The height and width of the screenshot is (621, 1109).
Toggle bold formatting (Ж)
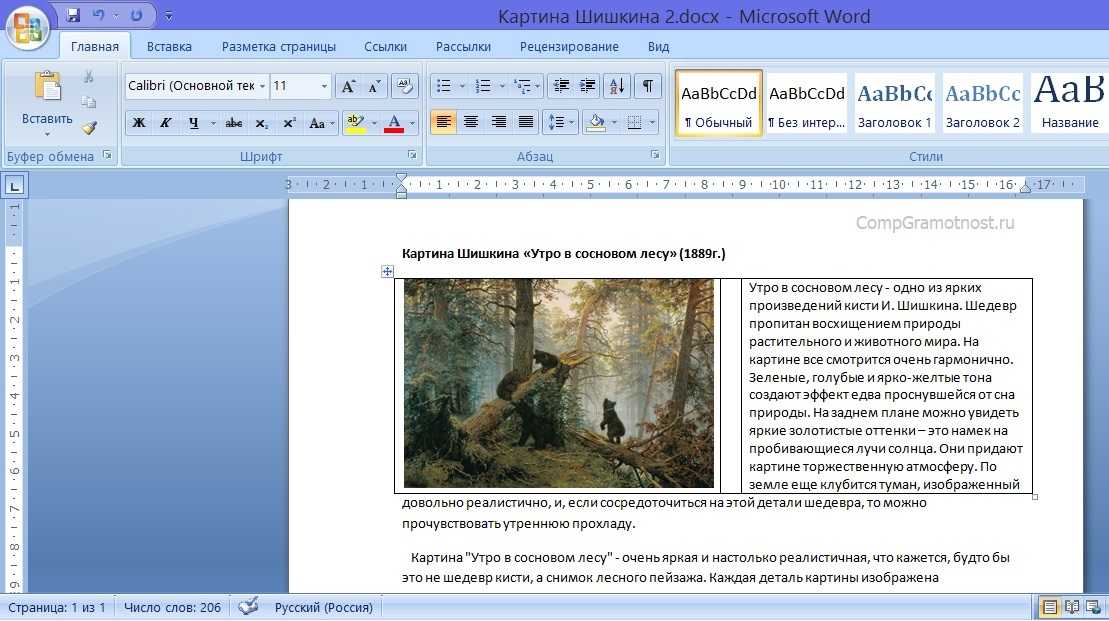[x=139, y=123]
